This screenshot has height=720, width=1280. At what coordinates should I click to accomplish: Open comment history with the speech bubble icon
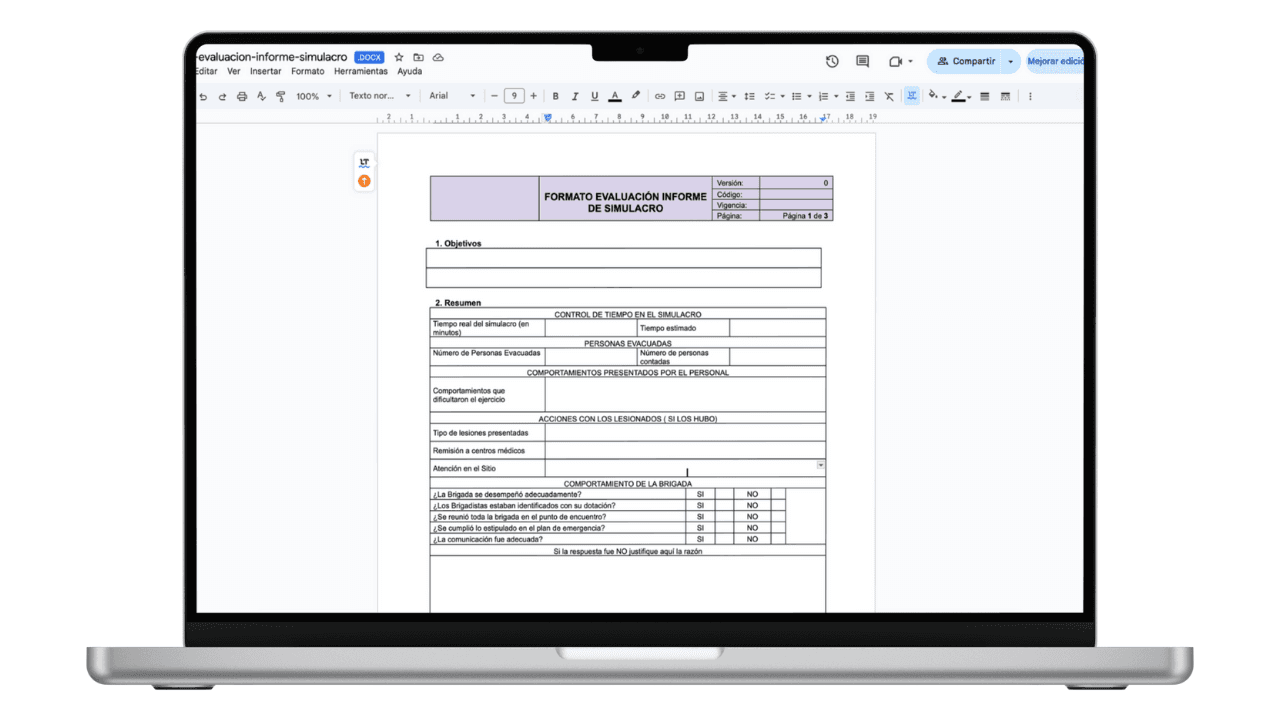[861, 61]
